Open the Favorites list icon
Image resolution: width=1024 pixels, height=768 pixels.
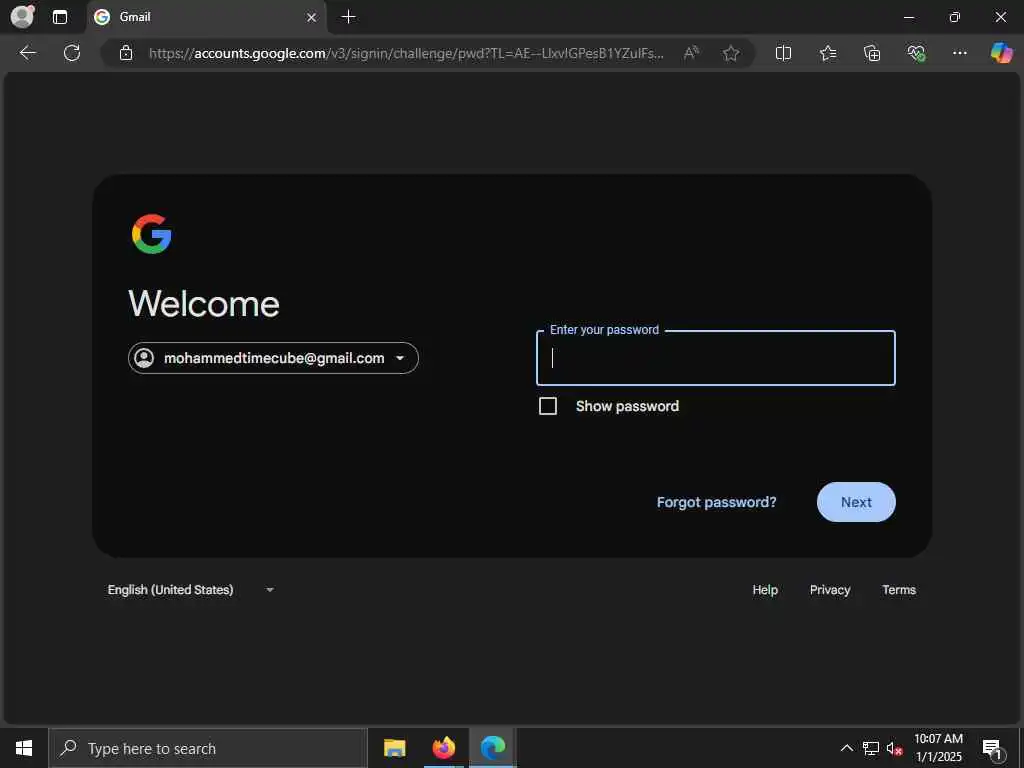click(827, 53)
